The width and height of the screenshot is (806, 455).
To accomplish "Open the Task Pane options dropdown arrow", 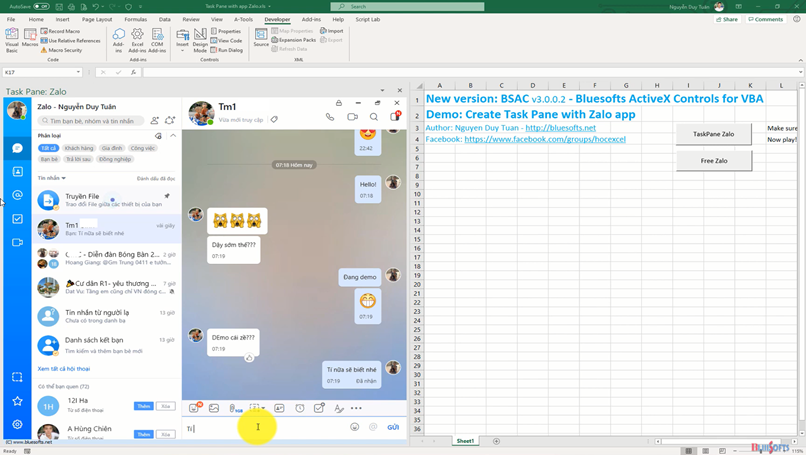I will pos(382,90).
